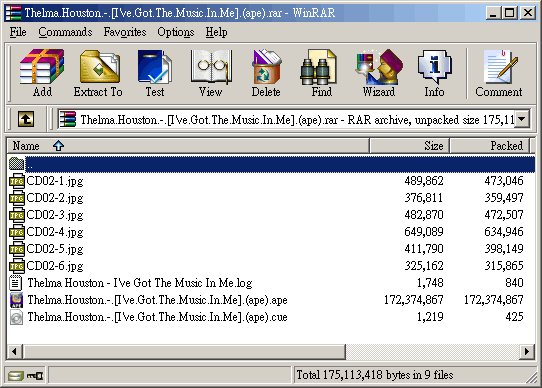This screenshot has width=542, height=388.
Task: Close the WinRAR window
Action: point(528,13)
